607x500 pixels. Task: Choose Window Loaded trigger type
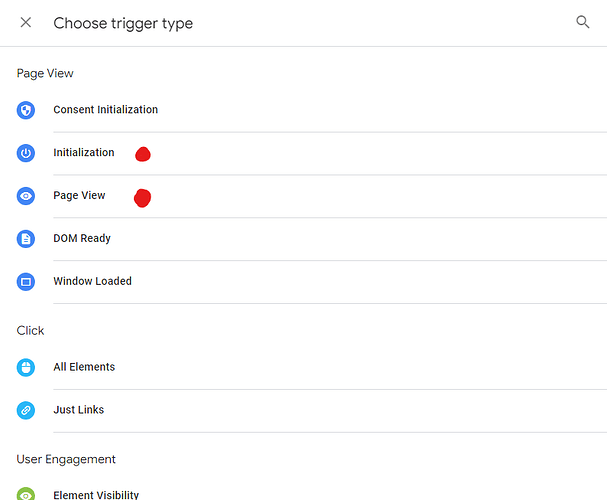coord(92,282)
